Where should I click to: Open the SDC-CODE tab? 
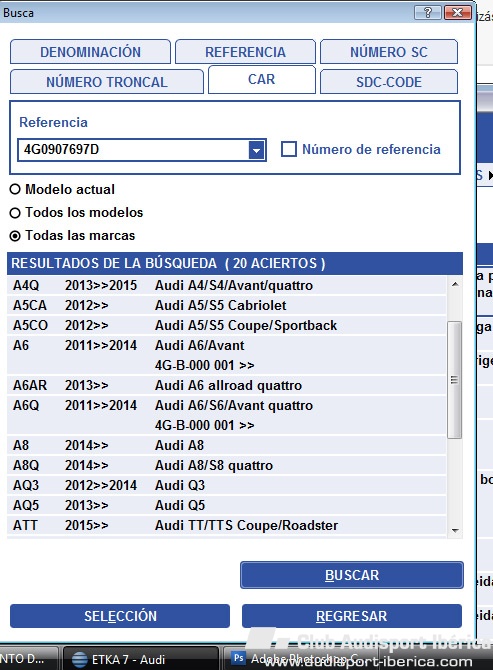(x=389, y=82)
